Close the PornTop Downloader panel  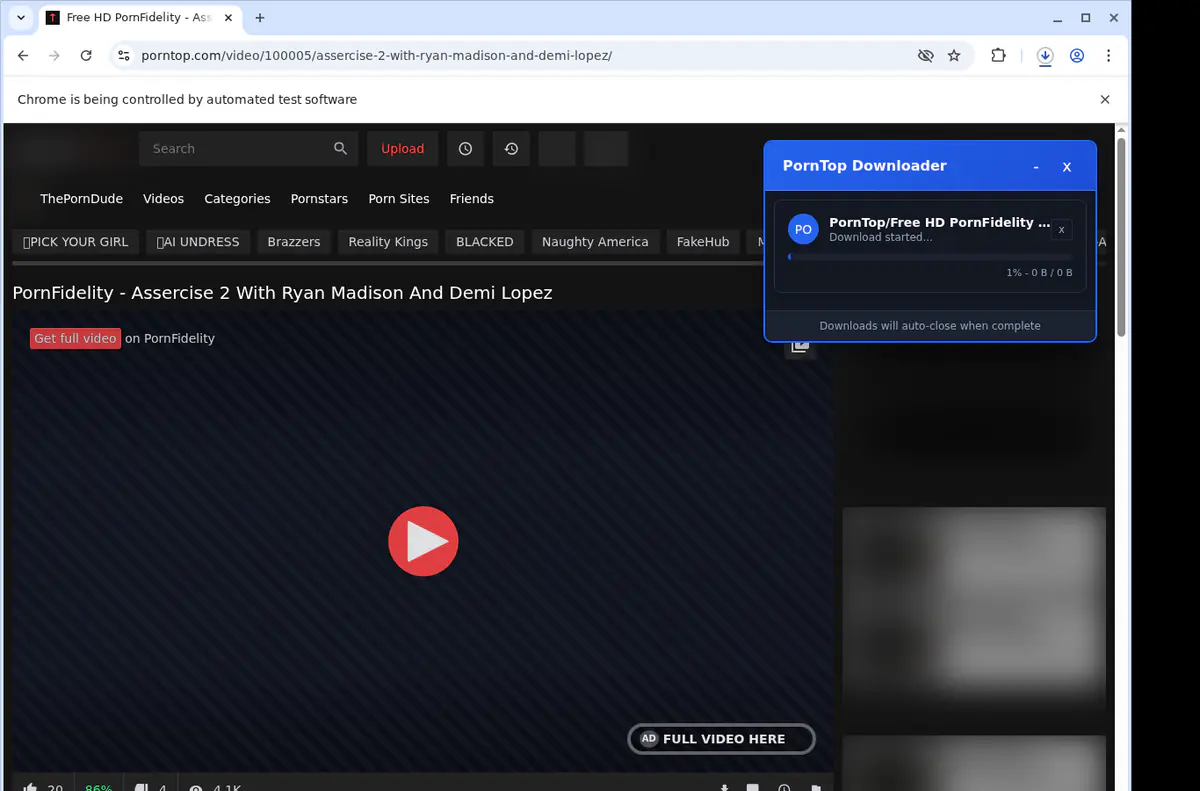[1067, 167]
